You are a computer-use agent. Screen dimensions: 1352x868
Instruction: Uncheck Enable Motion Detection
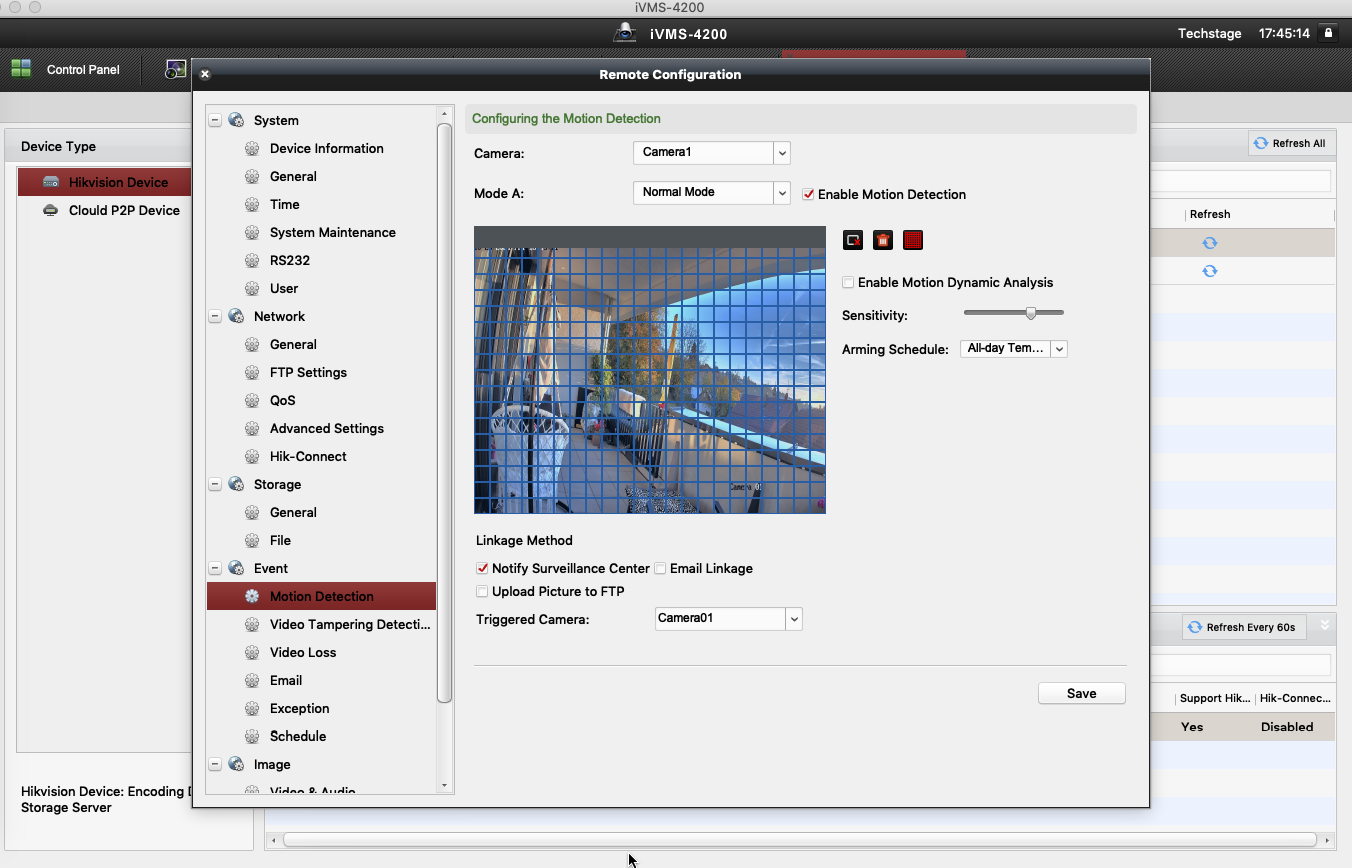click(809, 194)
